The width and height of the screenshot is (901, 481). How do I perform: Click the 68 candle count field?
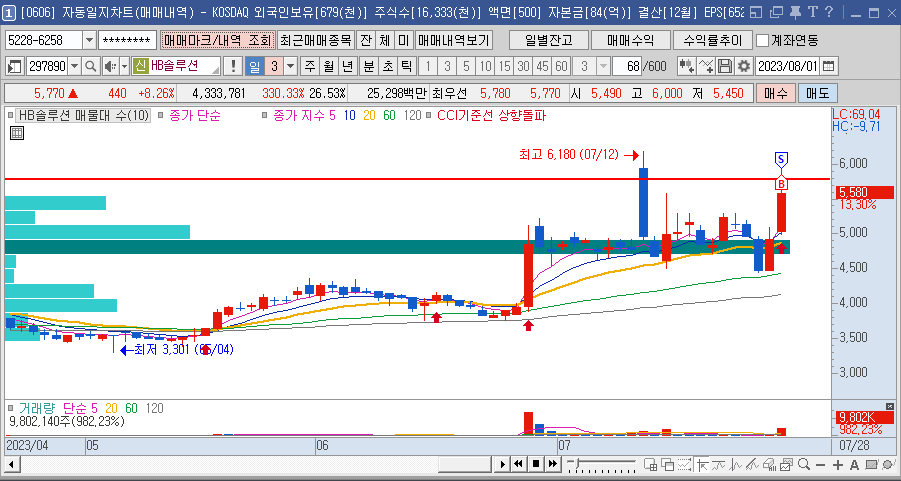pos(627,66)
